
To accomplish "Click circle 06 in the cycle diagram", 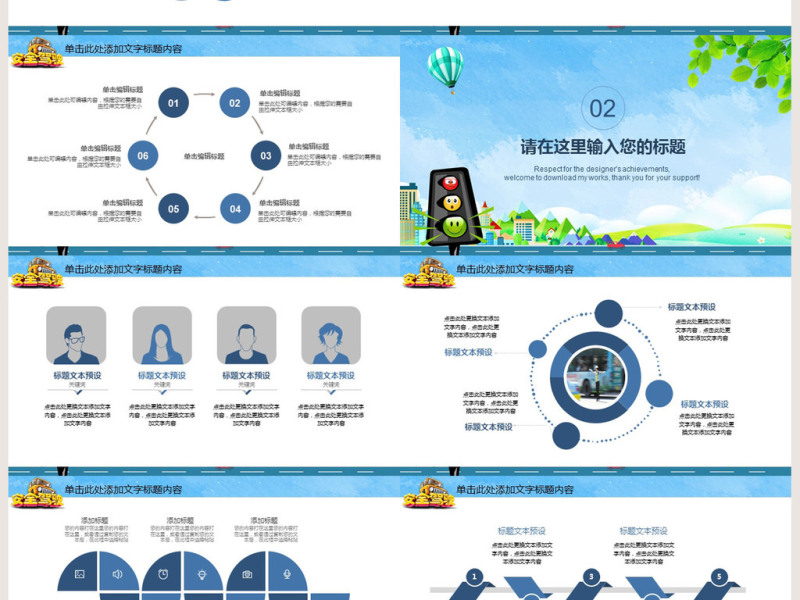I will pyautogui.click(x=143, y=155).
